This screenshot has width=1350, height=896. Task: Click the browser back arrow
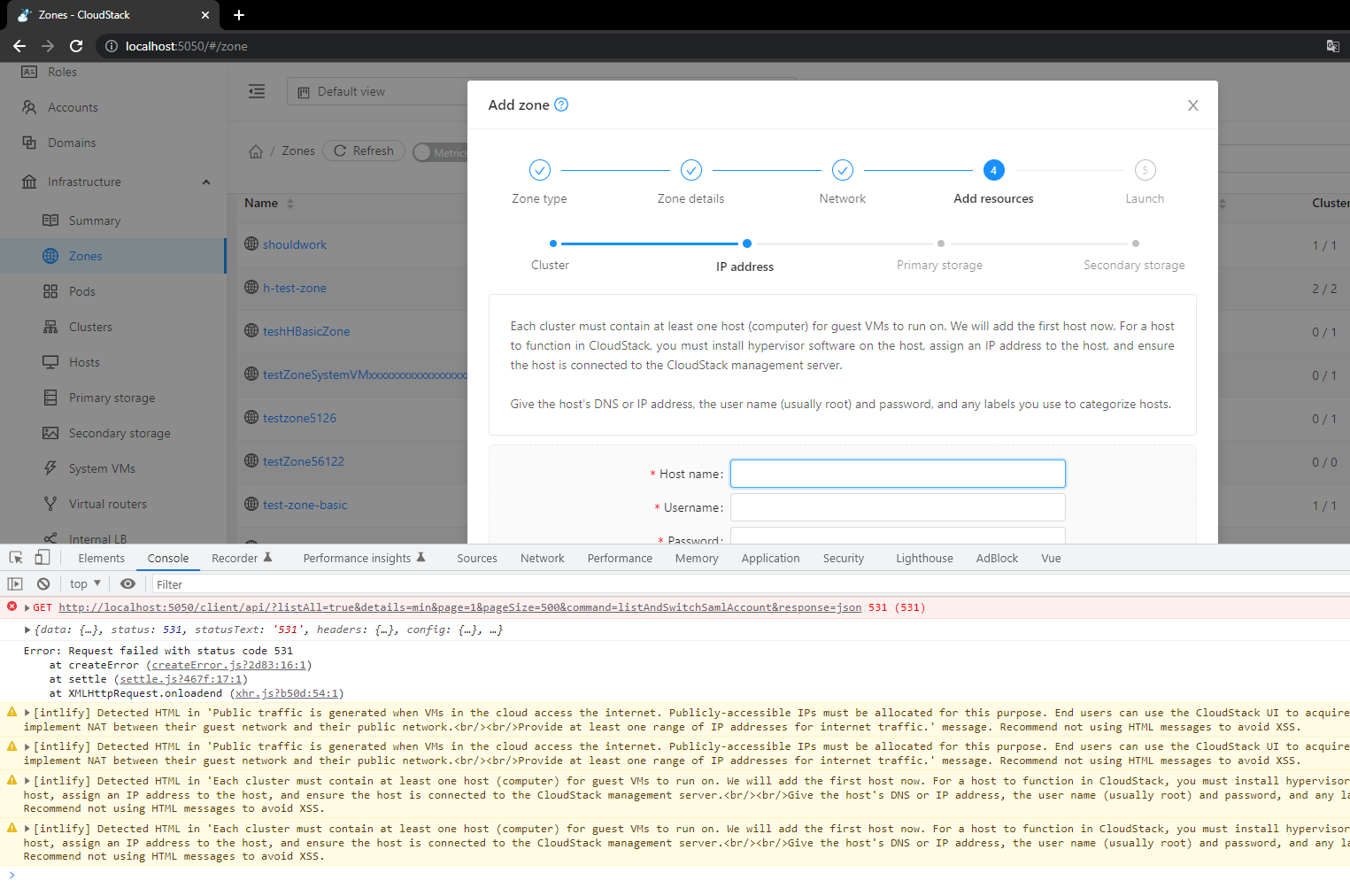click(x=19, y=46)
